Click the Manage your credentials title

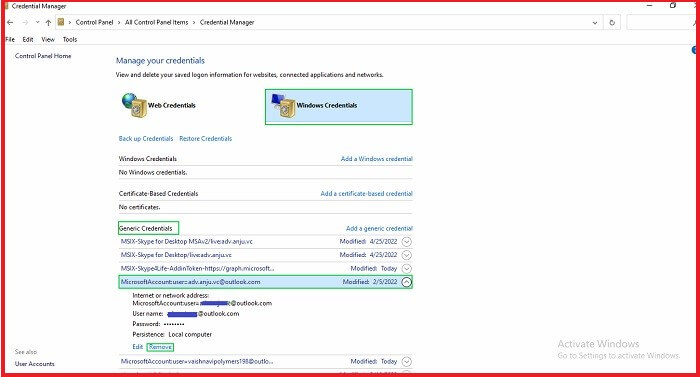coord(160,61)
